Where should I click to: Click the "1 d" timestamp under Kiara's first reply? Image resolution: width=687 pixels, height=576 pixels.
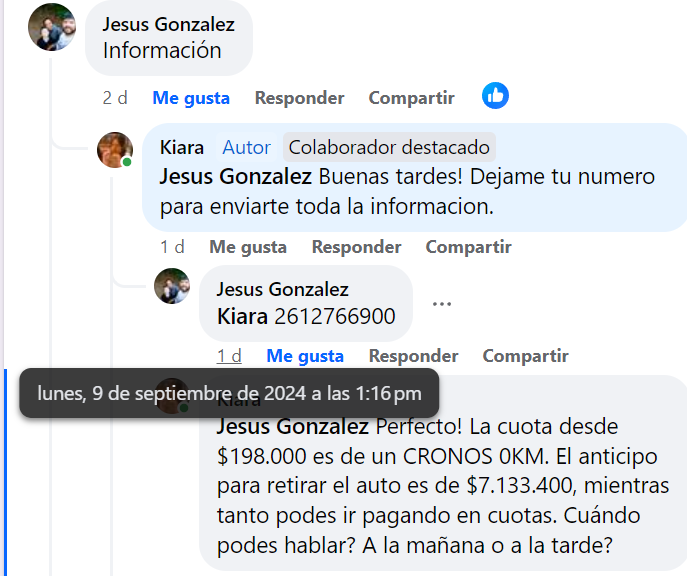[x=172, y=247]
